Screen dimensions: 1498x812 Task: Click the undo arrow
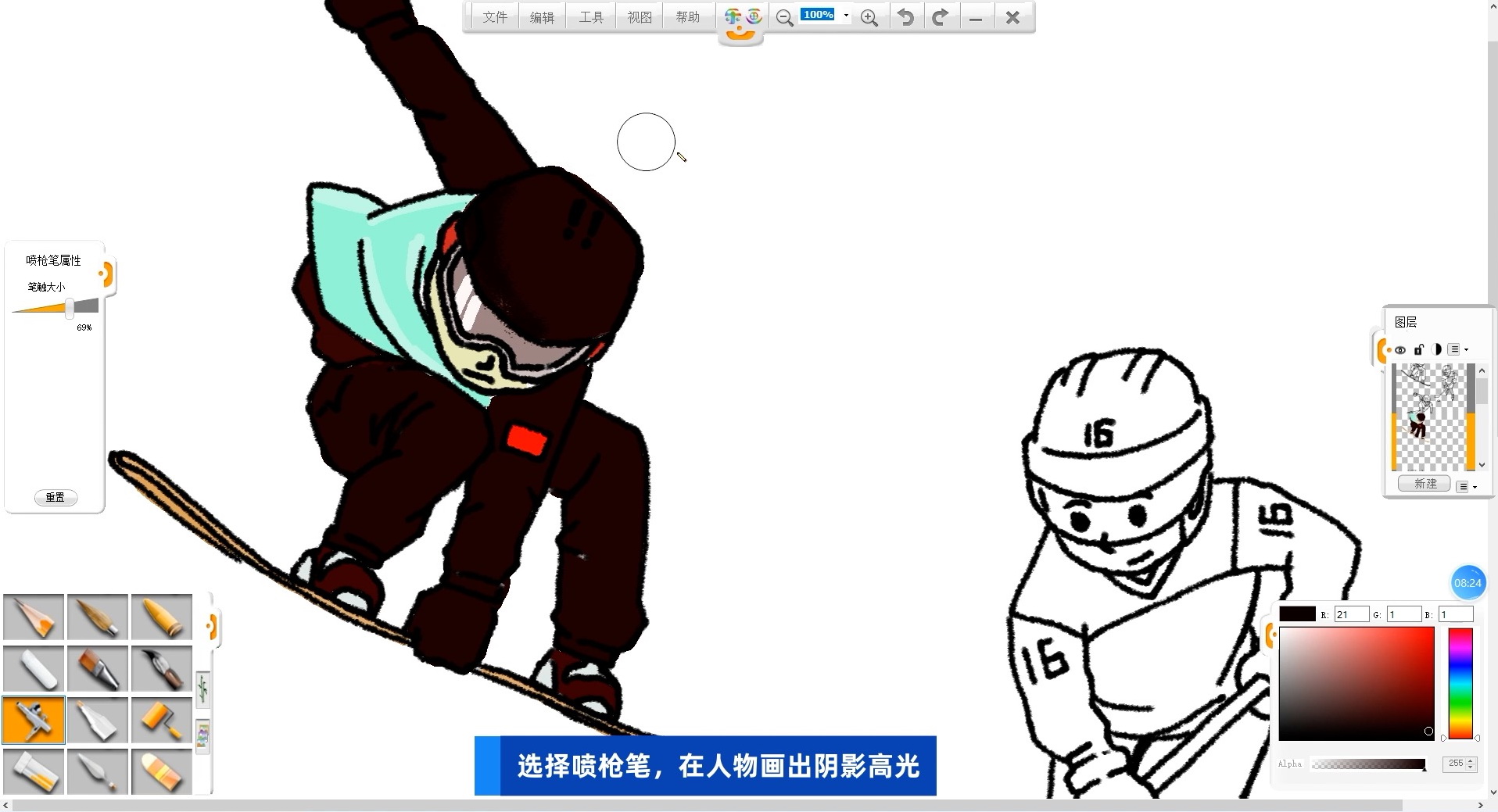click(905, 17)
